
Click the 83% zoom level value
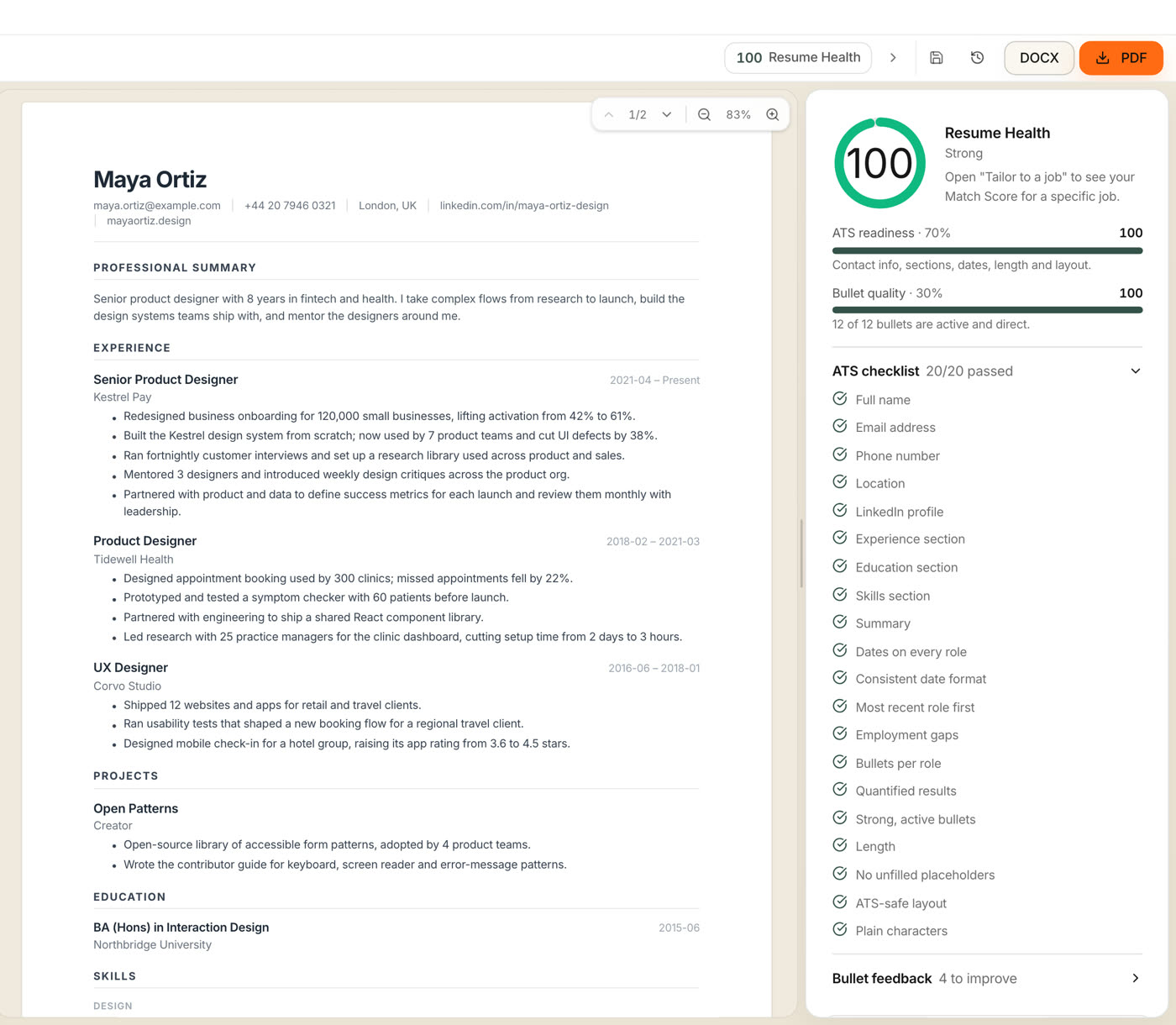[738, 115]
